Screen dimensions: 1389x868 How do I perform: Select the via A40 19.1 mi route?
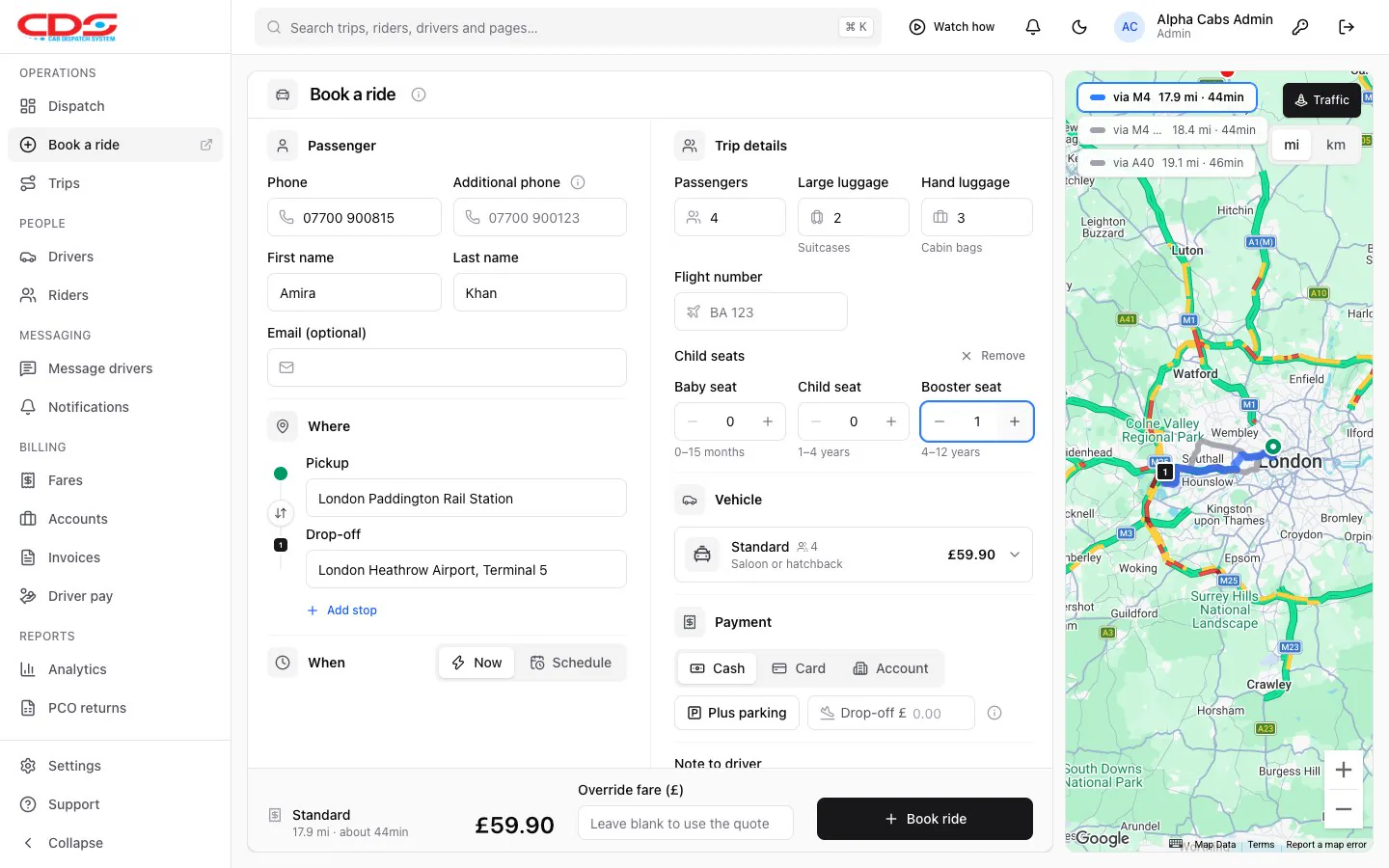tap(1167, 163)
